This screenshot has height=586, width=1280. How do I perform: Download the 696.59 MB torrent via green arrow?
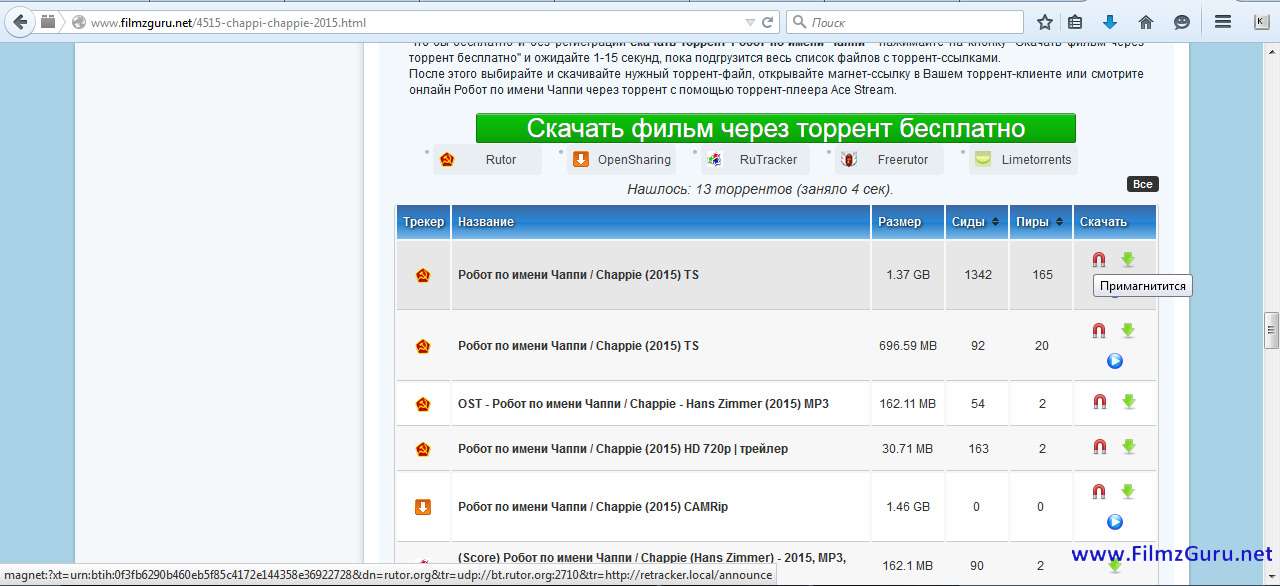tap(1128, 331)
